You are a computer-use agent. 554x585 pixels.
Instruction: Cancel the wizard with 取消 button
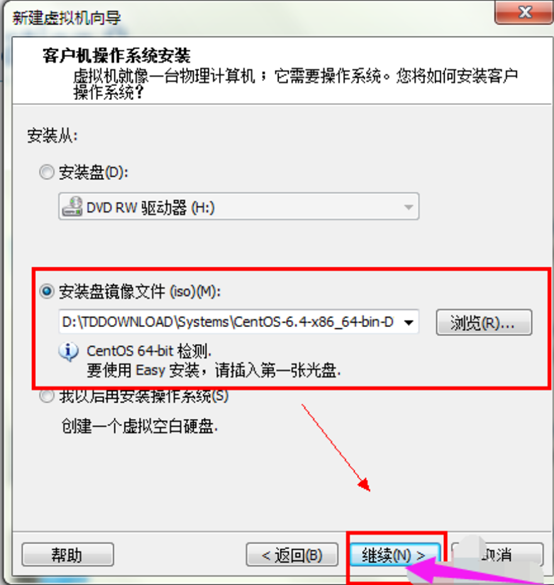point(497,555)
